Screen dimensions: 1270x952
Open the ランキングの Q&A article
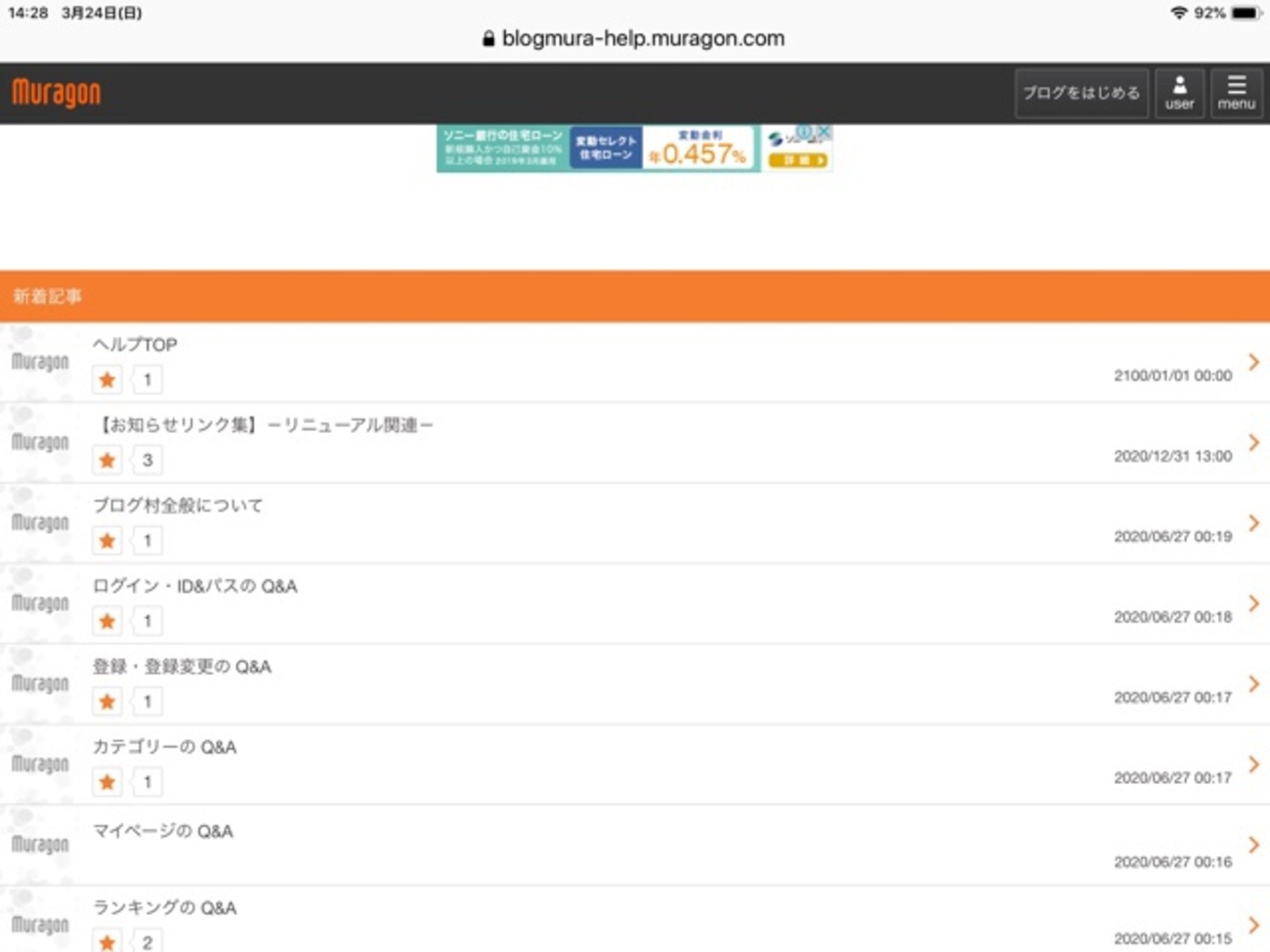tap(164, 907)
